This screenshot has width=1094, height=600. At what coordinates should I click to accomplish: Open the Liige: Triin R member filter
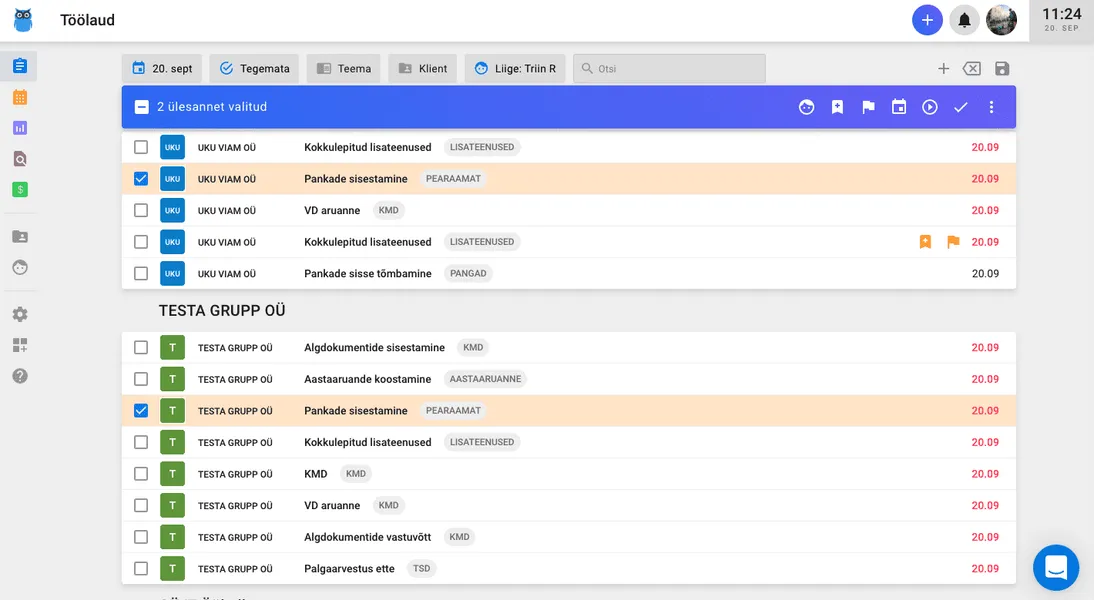tap(515, 69)
